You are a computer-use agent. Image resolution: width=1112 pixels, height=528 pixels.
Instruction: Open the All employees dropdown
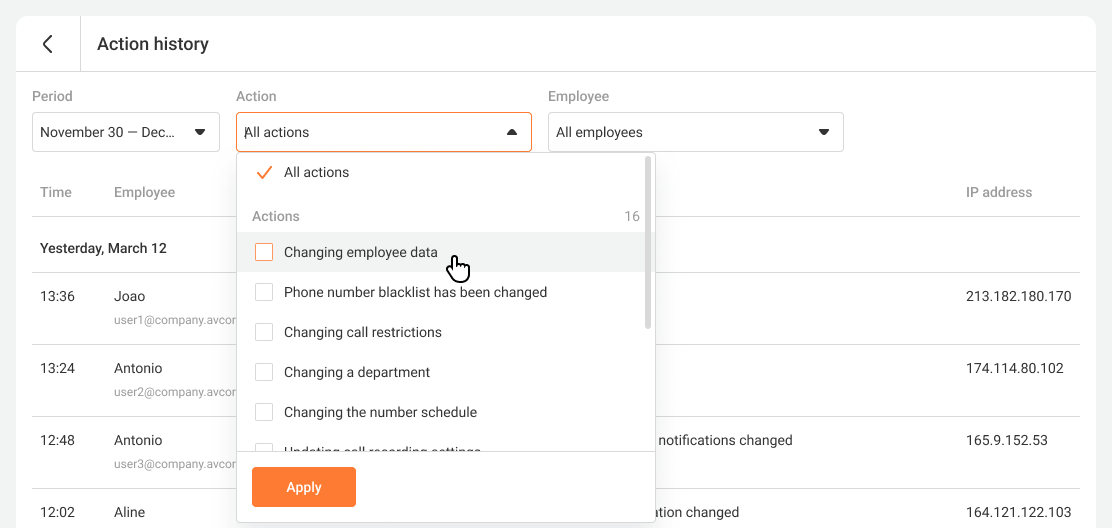696,132
